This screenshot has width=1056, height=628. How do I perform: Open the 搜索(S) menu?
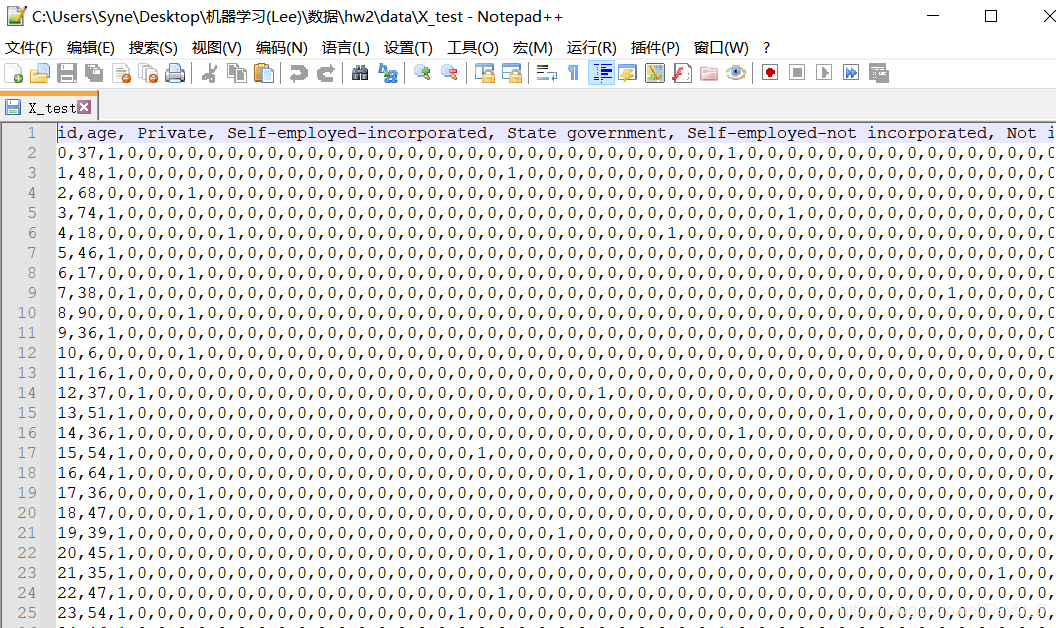pos(153,48)
